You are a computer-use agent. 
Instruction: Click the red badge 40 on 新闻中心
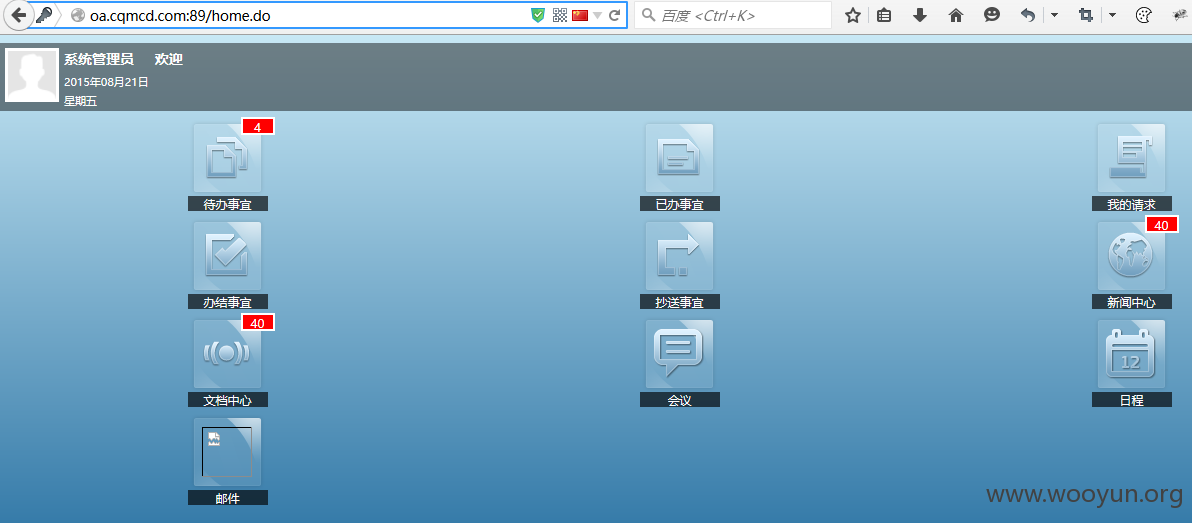1162,225
